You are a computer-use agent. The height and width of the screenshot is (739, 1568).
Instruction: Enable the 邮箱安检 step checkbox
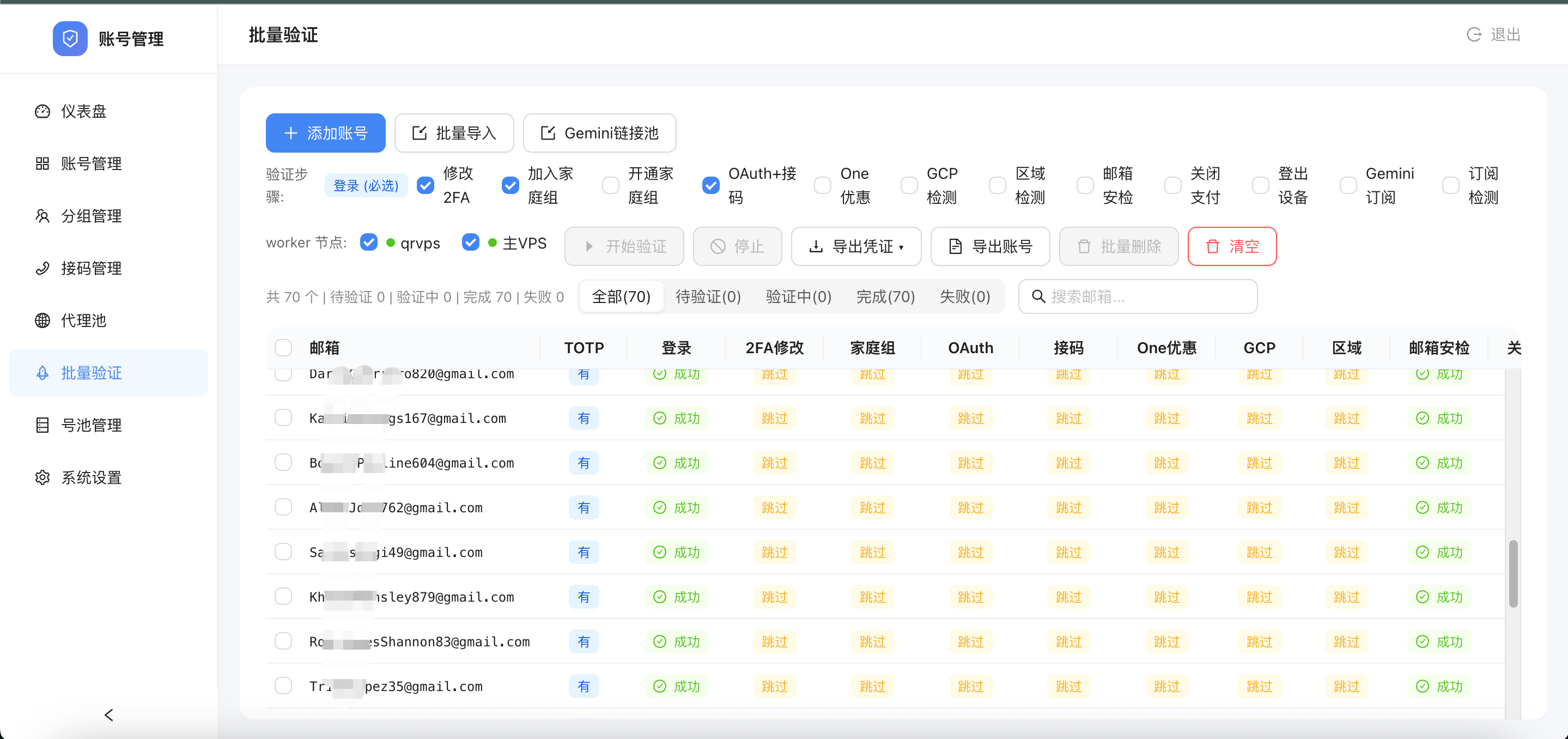[x=1085, y=186]
